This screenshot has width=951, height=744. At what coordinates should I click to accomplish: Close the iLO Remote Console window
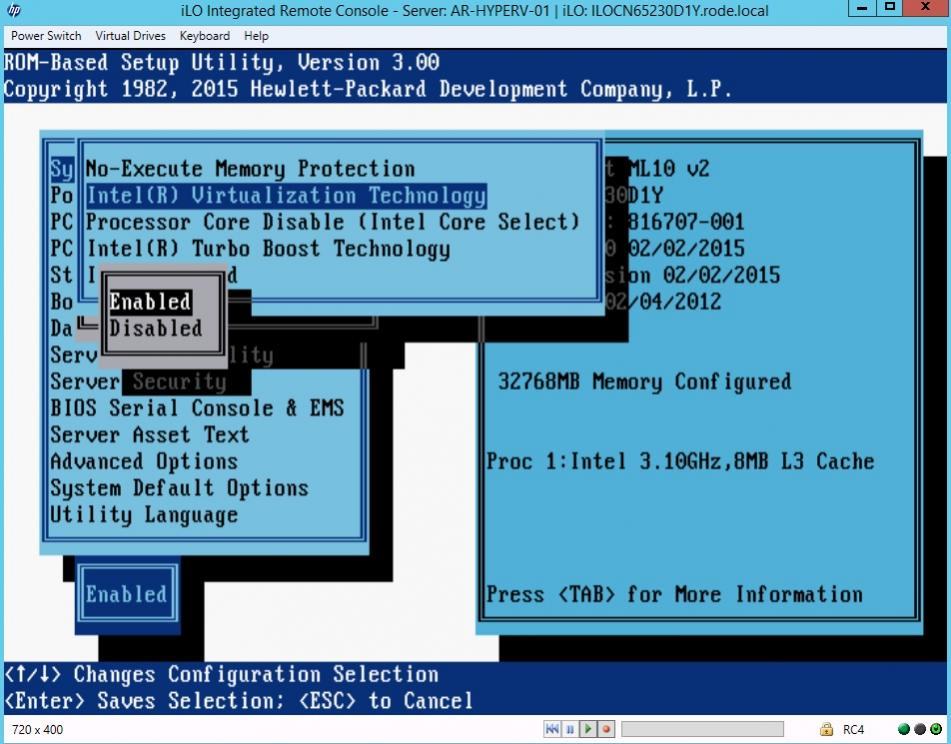point(926,8)
